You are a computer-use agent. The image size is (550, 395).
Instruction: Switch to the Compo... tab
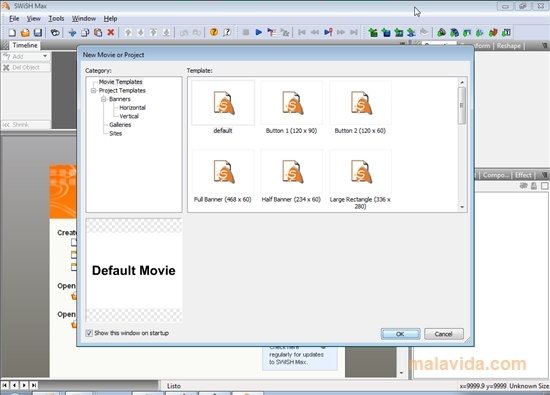click(496, 175)
